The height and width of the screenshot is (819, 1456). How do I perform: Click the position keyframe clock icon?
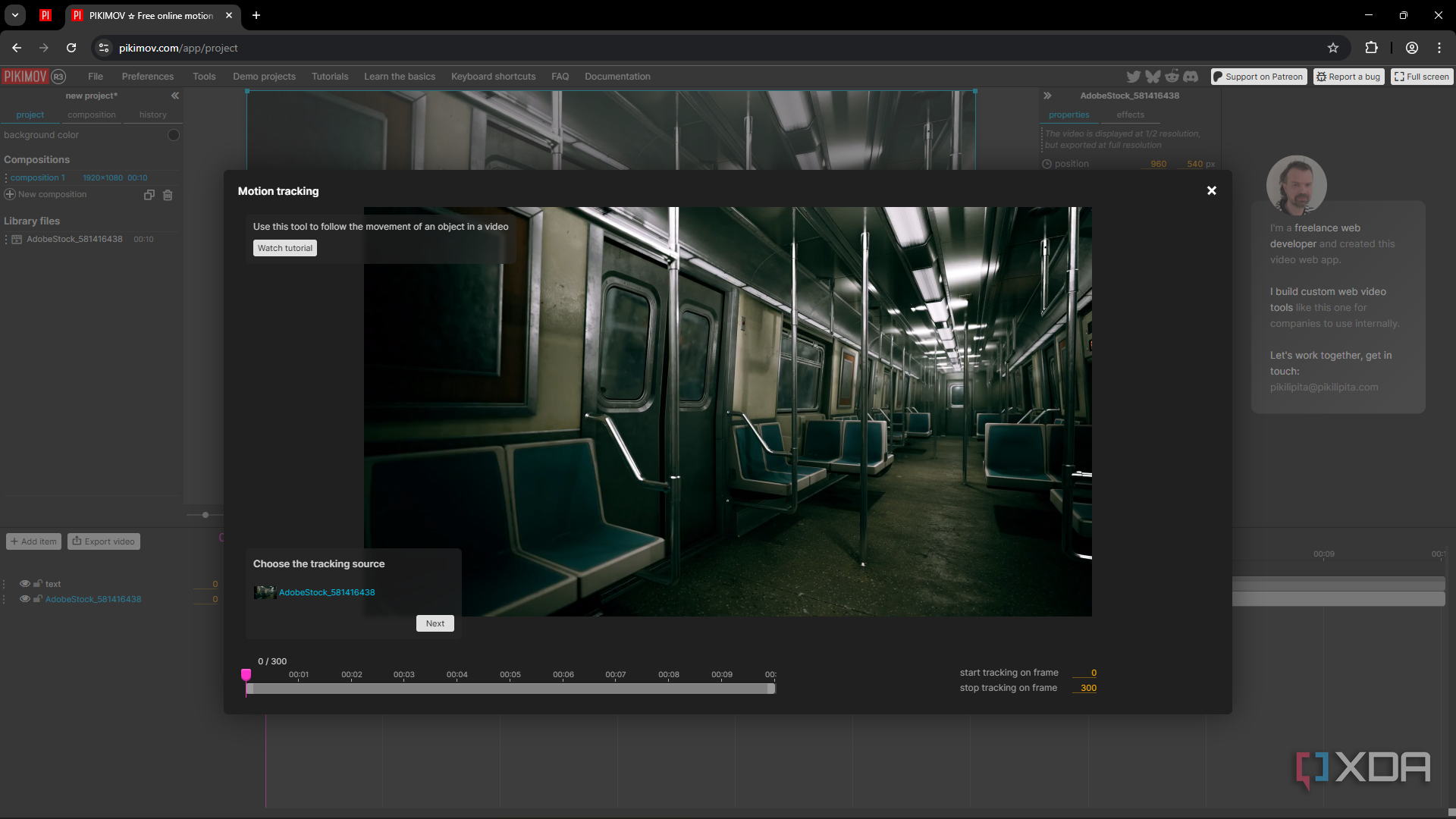(x=1046, y=164)
